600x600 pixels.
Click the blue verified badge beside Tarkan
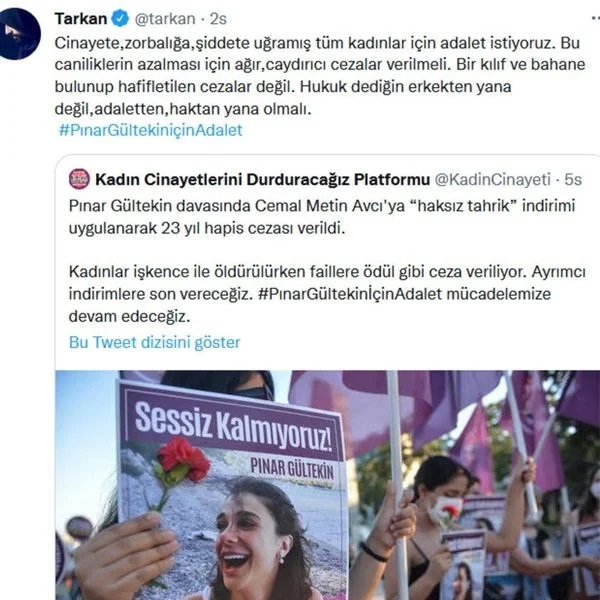click(x=120, y=18)
